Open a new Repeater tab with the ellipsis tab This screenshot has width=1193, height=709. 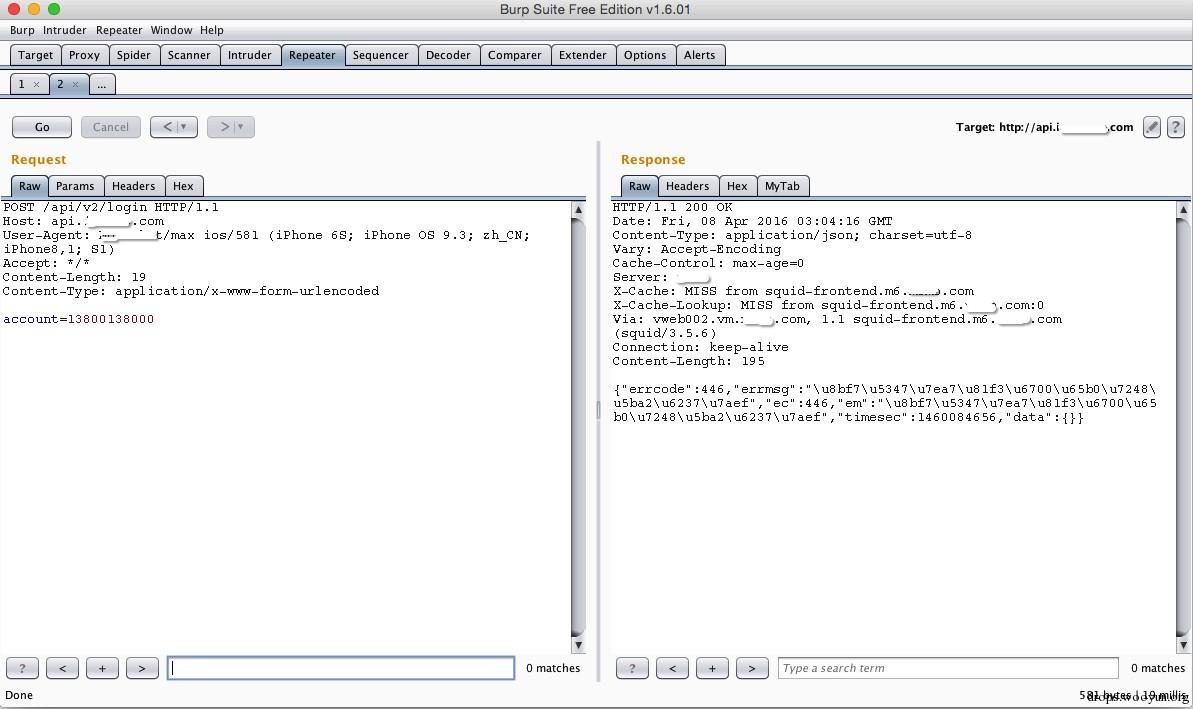point(102,84)
